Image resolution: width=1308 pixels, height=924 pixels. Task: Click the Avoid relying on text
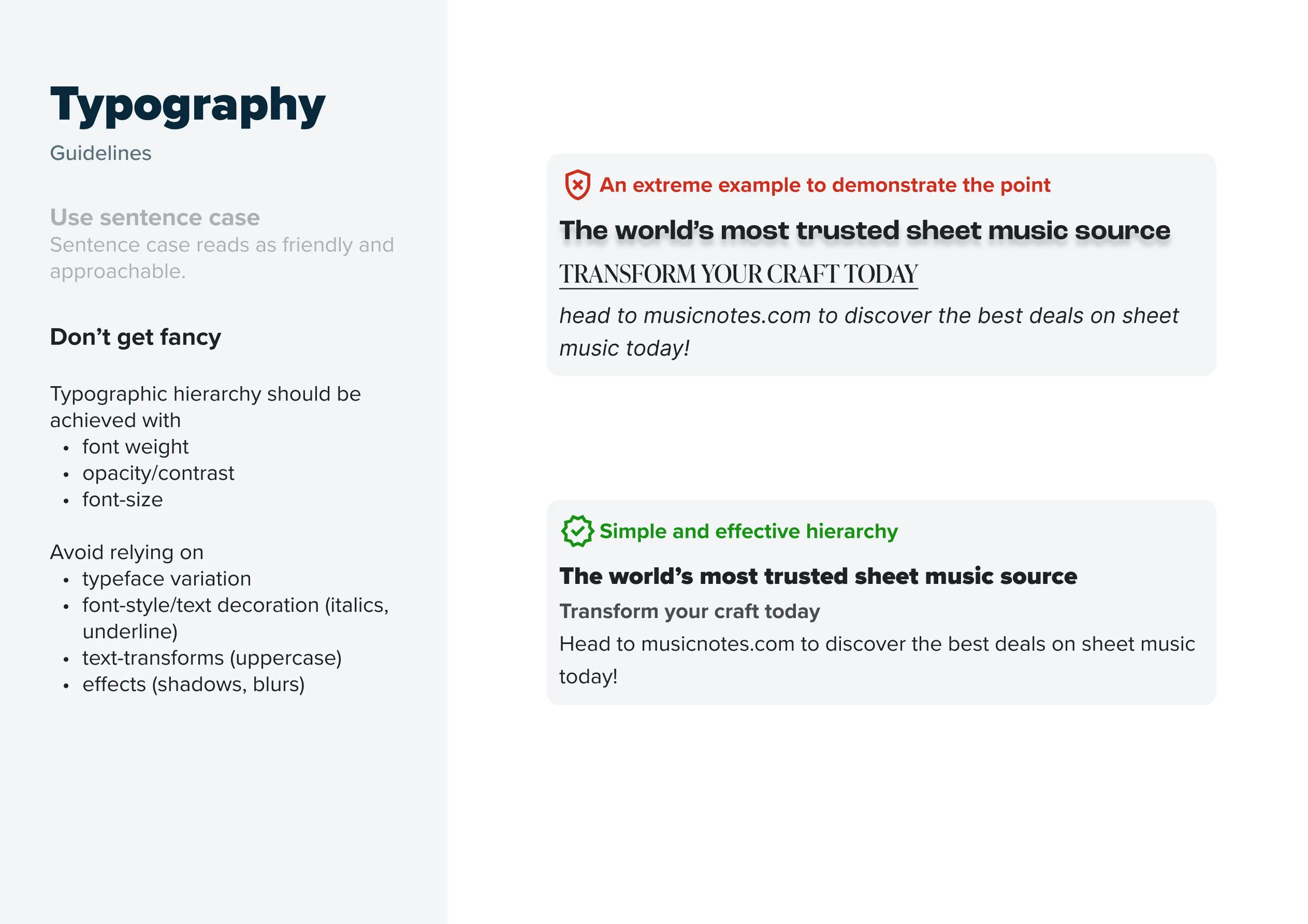tap(126, 552)
